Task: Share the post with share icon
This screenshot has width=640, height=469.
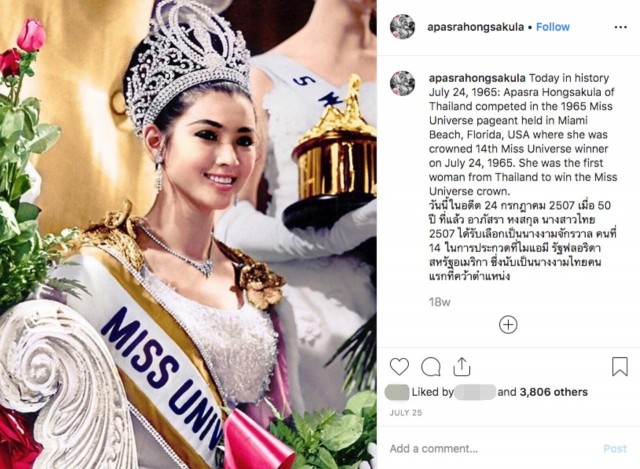Action: coord(462,367)
